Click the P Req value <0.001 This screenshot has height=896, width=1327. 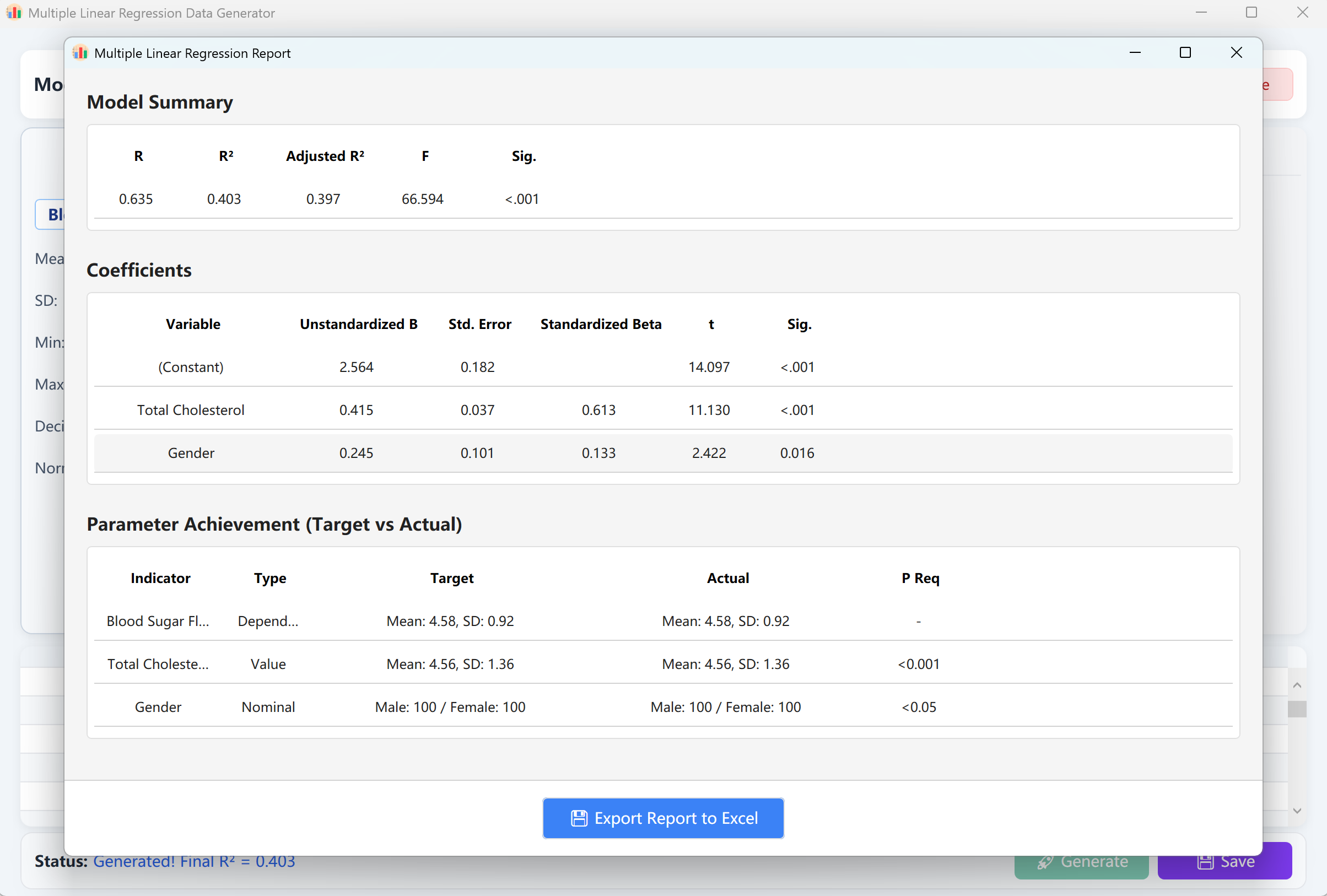919,663
